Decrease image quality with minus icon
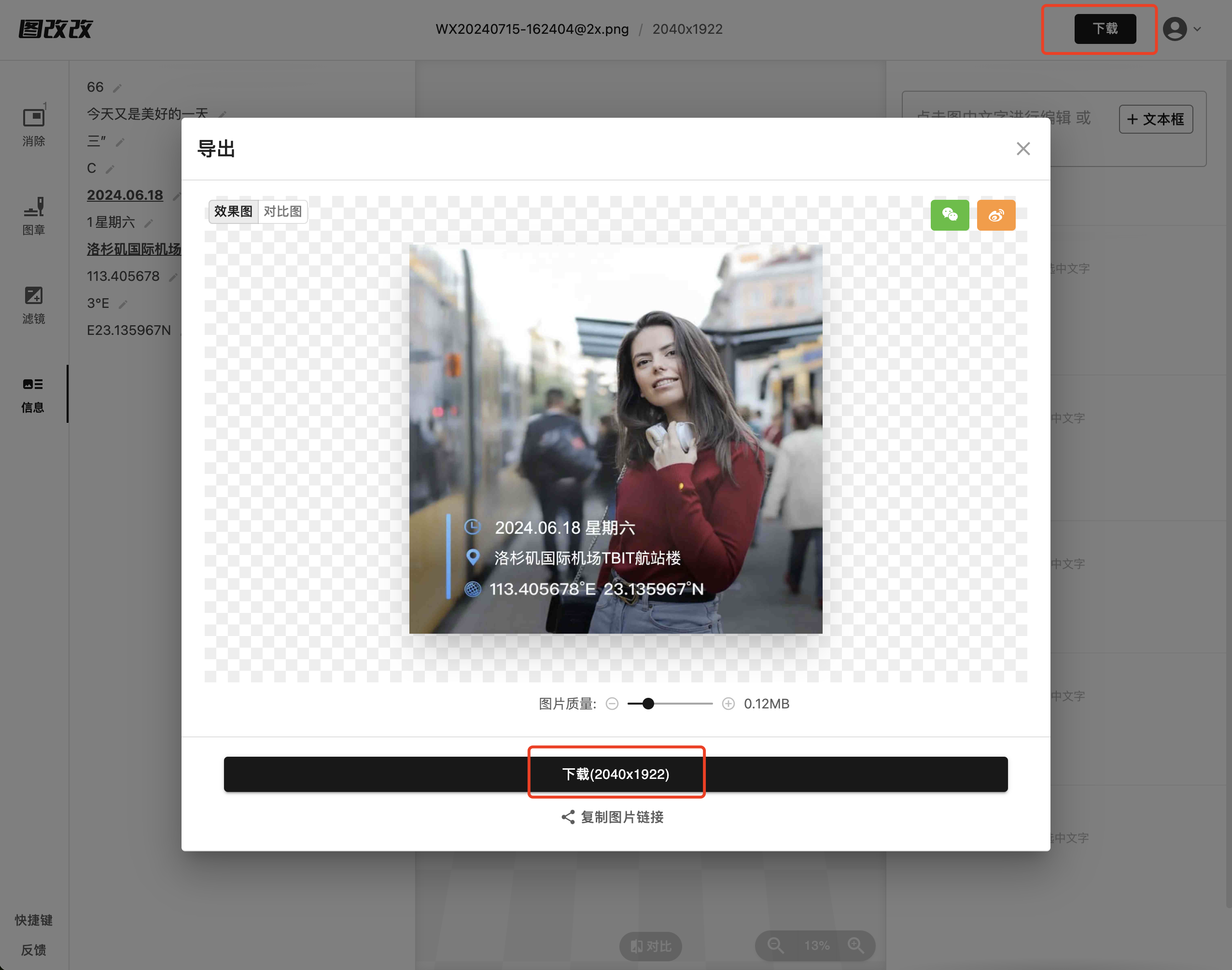The image size is (1232, 970). pos(612,704)
